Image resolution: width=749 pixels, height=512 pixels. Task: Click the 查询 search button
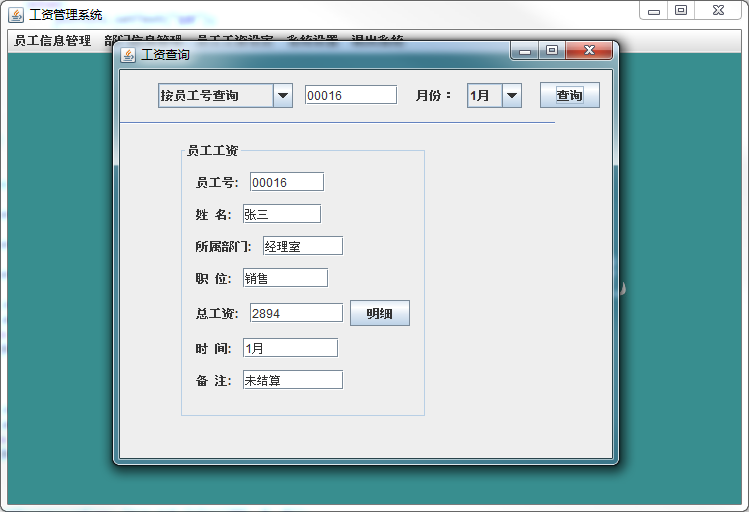tap(569, 95)
